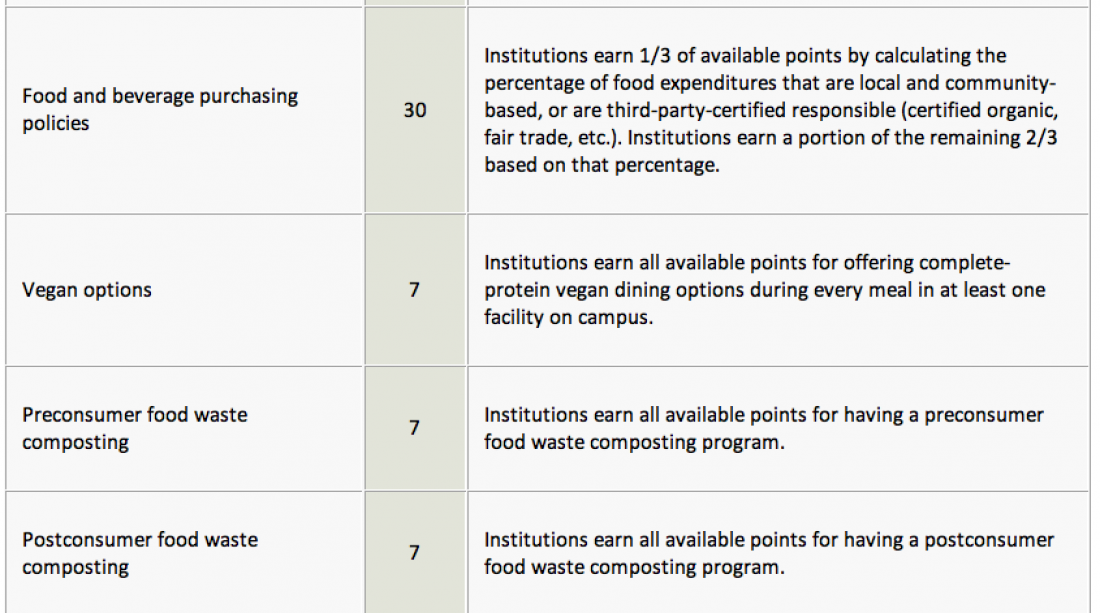Viewport: 1100px width, 613px height.
Task: Select the 'Vegan options' row label
Action: click(87, 290)
